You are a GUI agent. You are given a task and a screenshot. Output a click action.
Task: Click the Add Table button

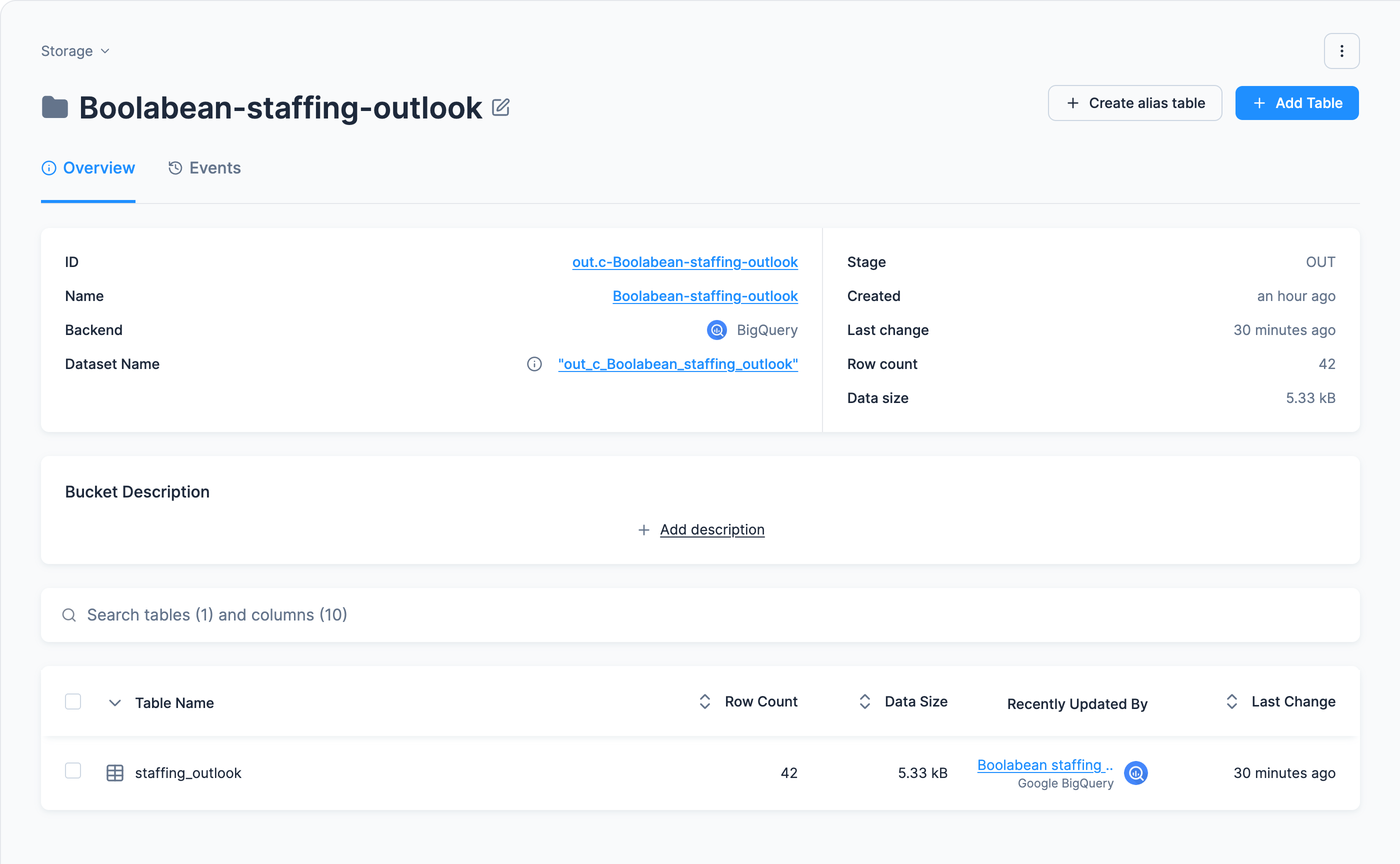point(1296,103)
